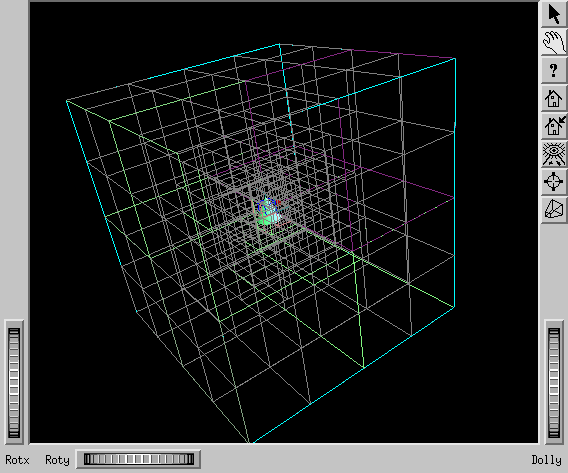Click the left end of the Roty thumbwheel

pos(88,459)
